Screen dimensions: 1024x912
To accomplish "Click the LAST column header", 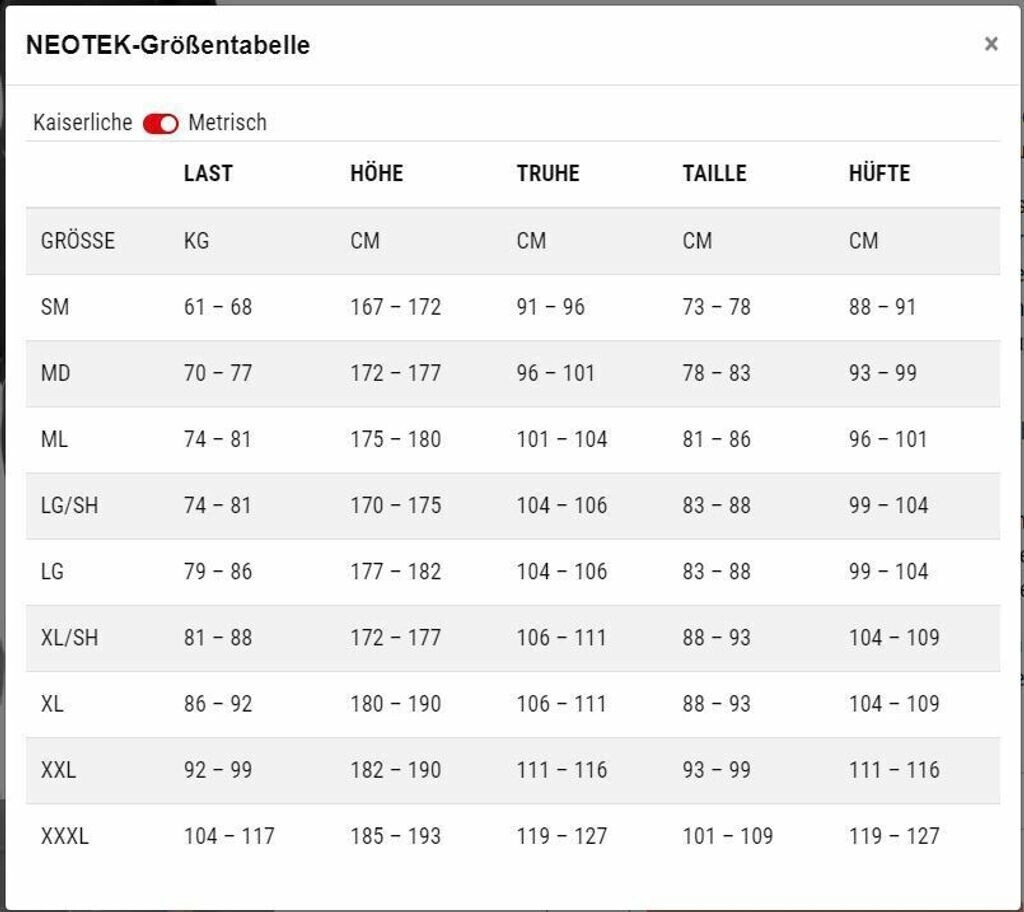I will click(x=208, y=173).
